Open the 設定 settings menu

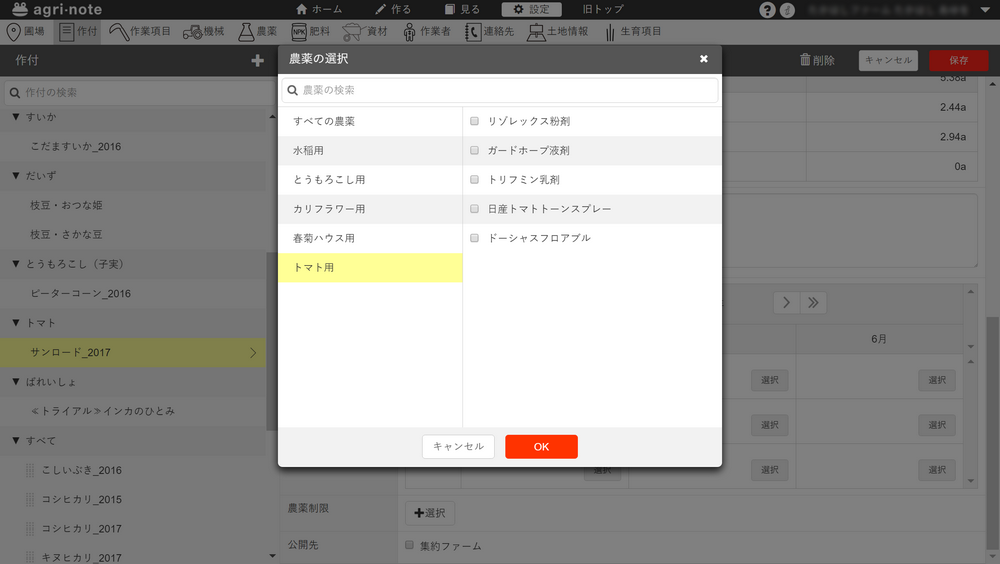coord(531,9)
